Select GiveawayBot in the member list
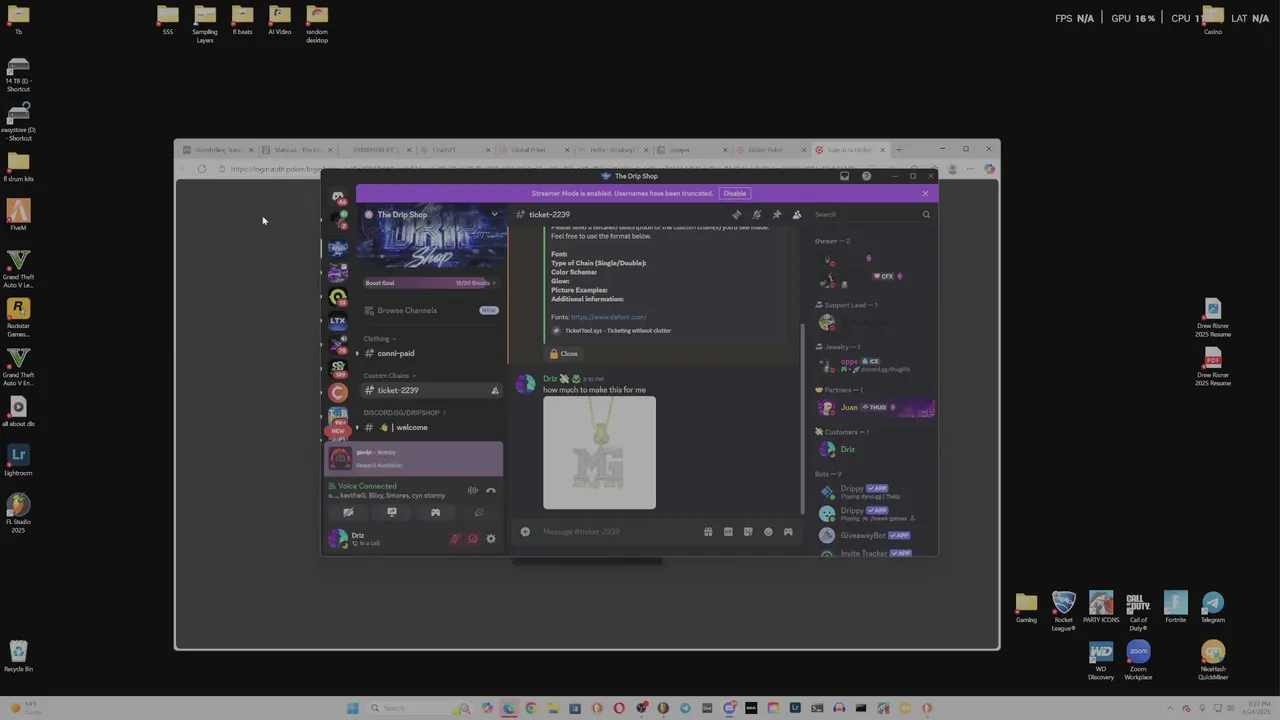Screen dimensions: 1280x720 point(876,535)
